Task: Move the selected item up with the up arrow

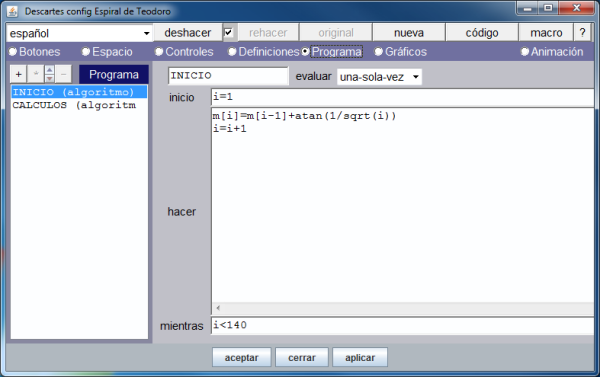Action: [x=49, y=70]
